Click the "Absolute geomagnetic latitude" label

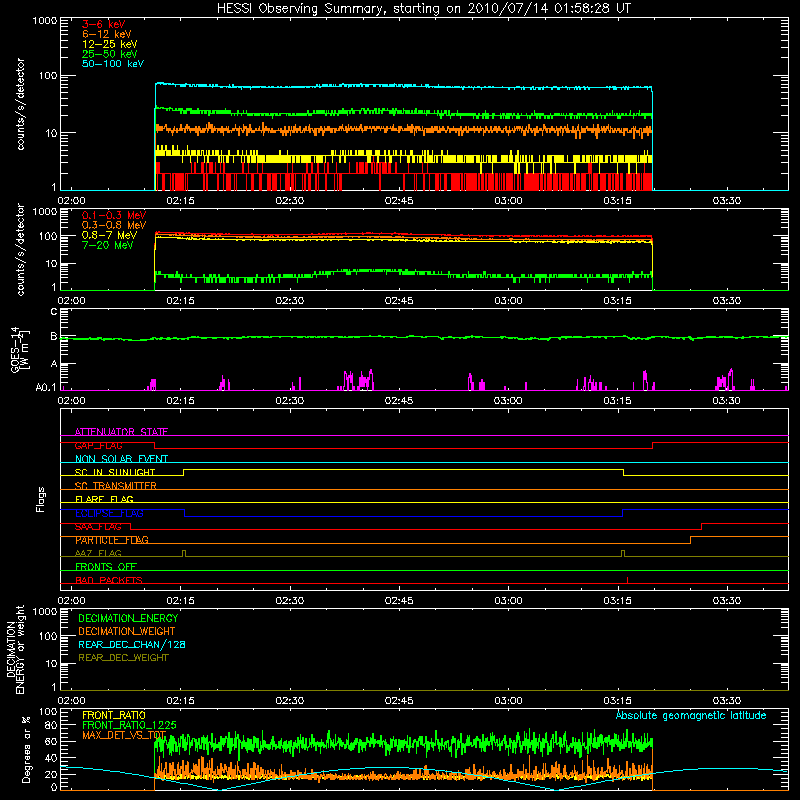click(x=691, y=715)
